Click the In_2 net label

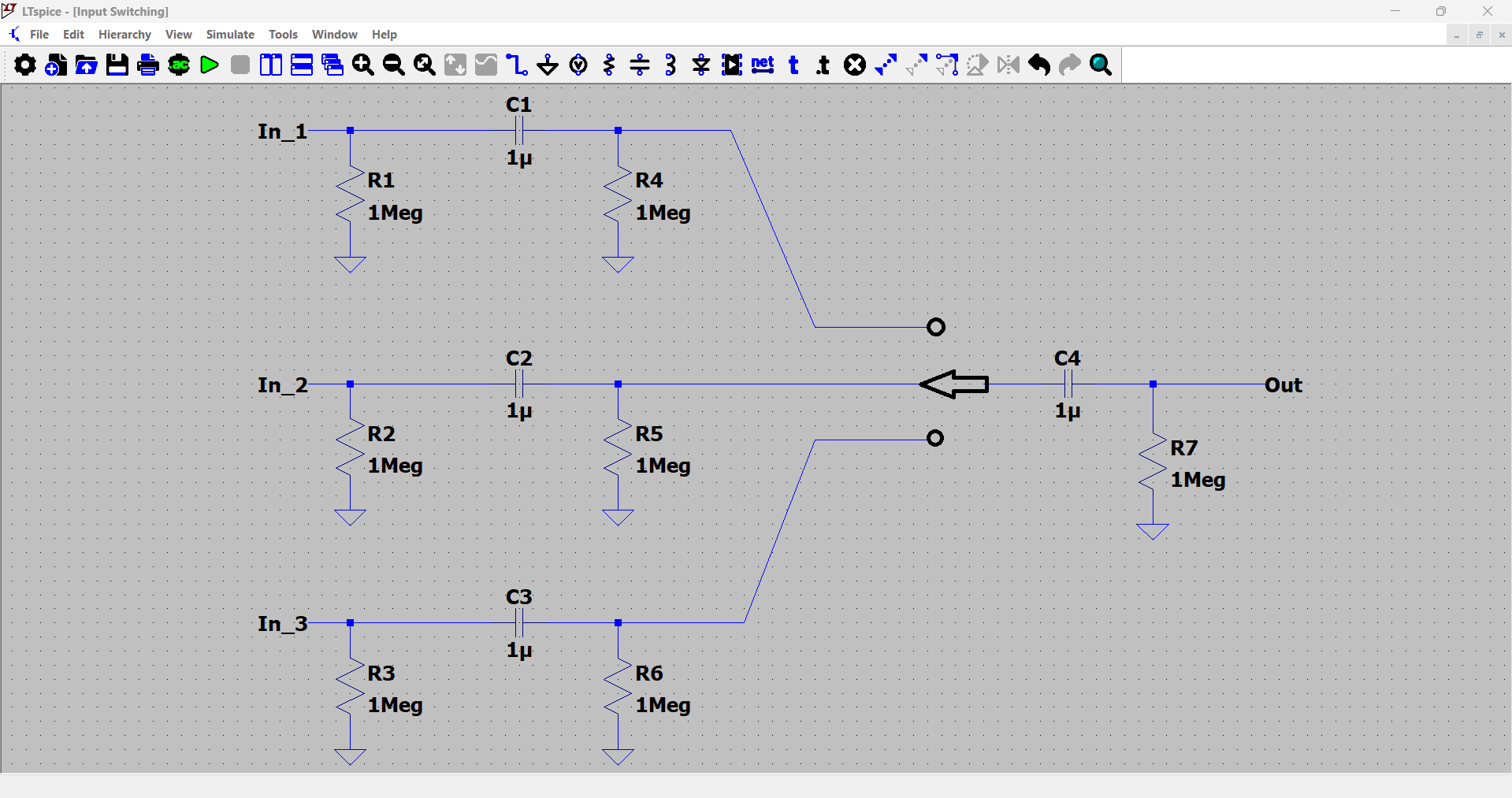(x=282, y=385)
